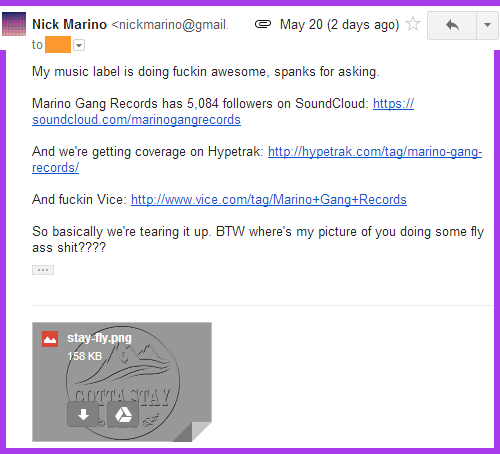Open the vice.com Marino+Gang+Records link

tap(269, 200)
